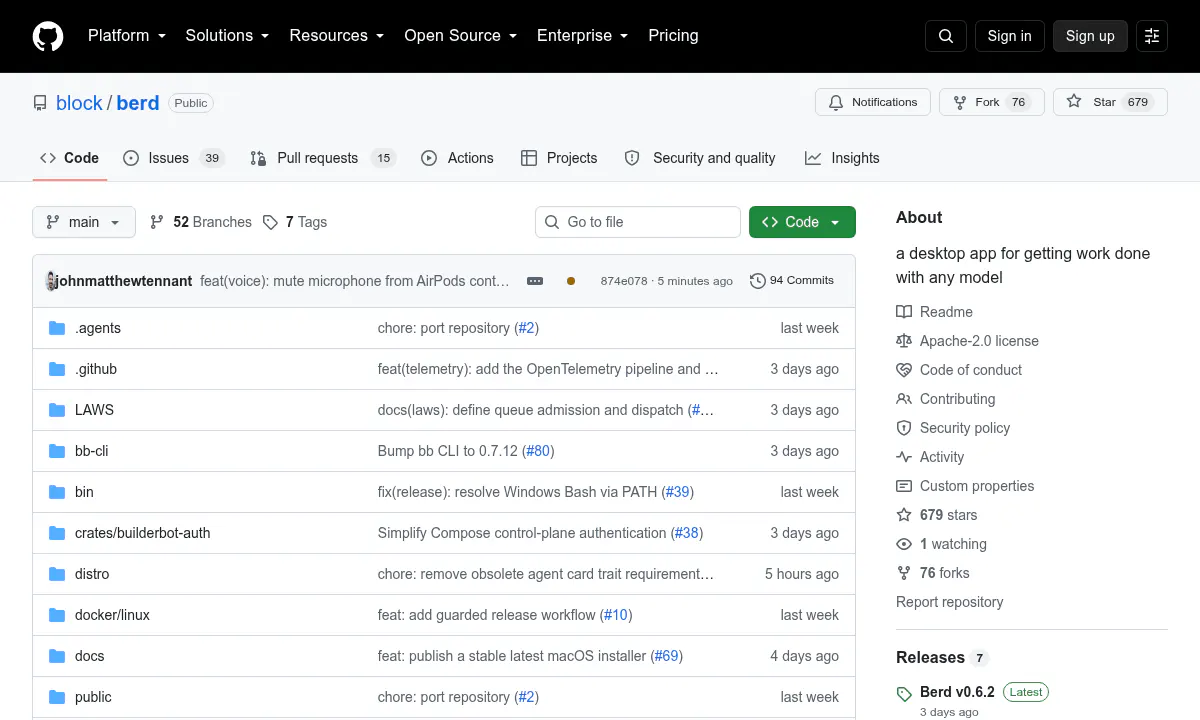The height and width of the screenshot is (720, 1200).
Task: Click the folder icon for LAWS
Action: pos(57,410)
